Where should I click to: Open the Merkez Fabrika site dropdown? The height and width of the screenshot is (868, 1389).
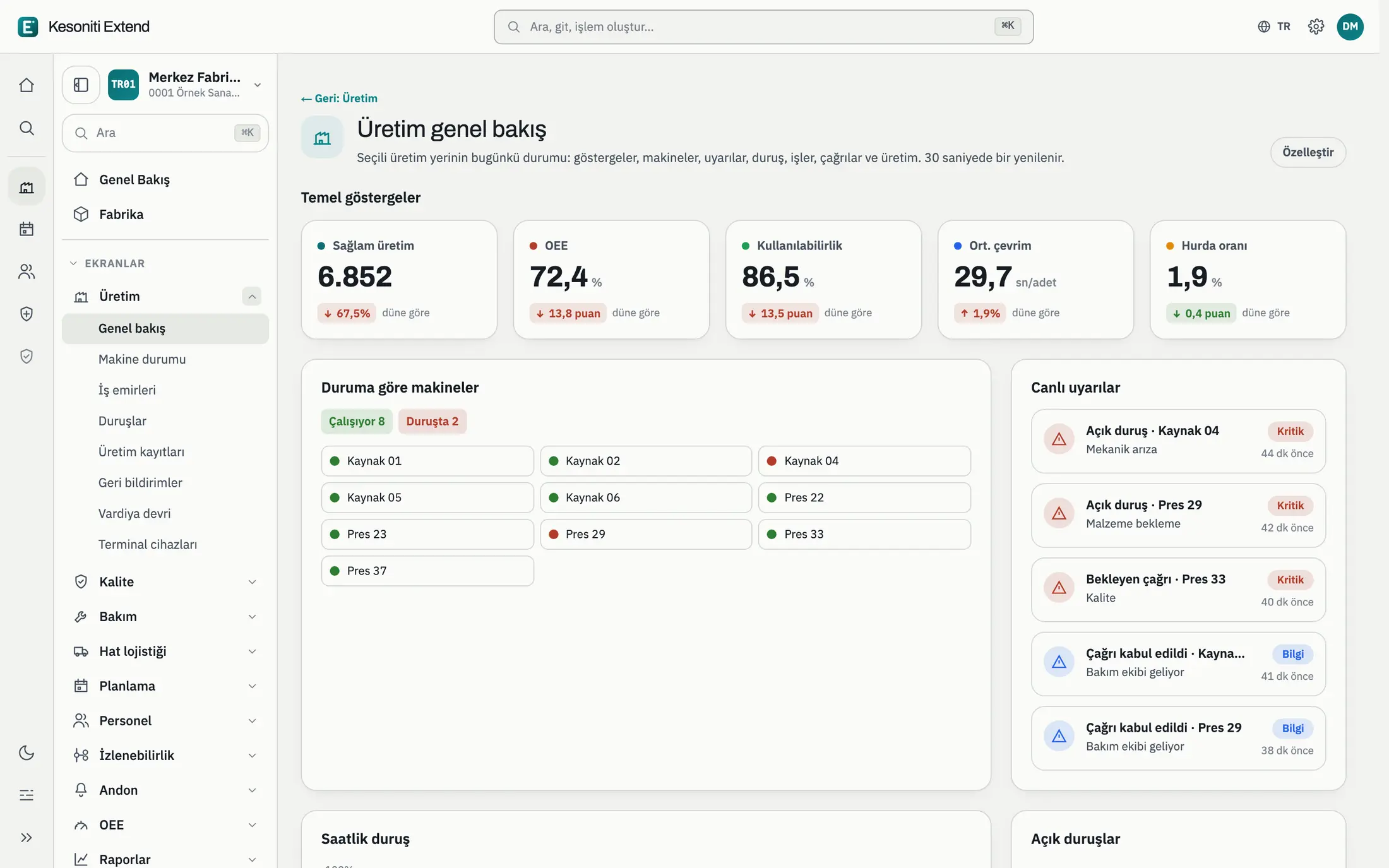tap(185, 85)
